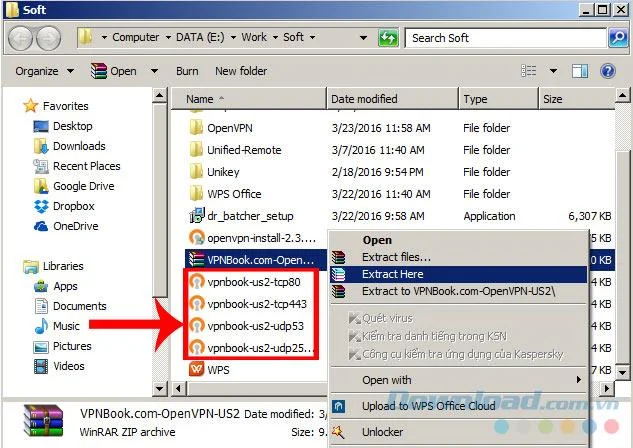Click the WinRAR icon beside Open in the toolbar
Viewport: 633px width, 448px height.
point(99,71)
